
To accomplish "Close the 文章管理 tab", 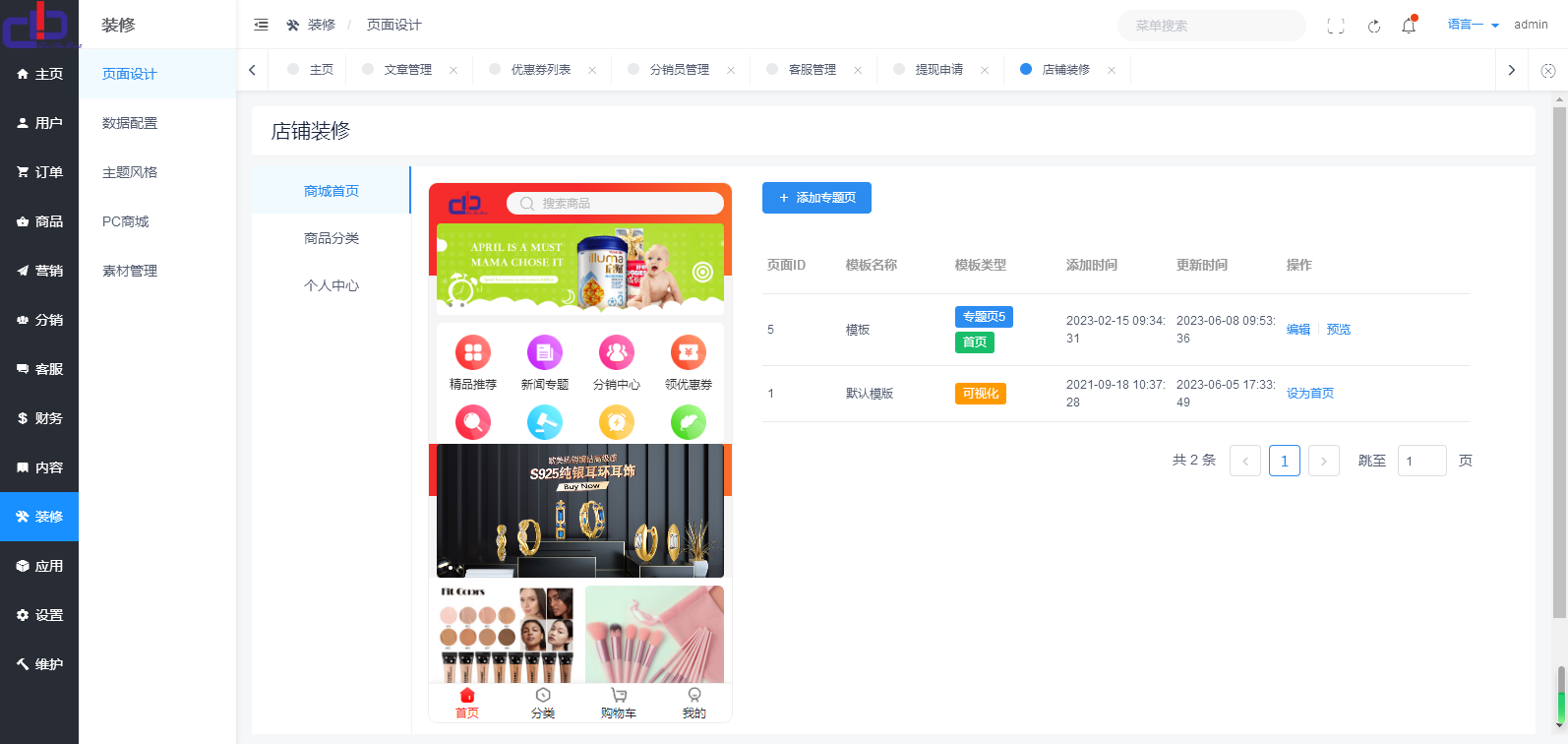I will click(x=453, y=70).
